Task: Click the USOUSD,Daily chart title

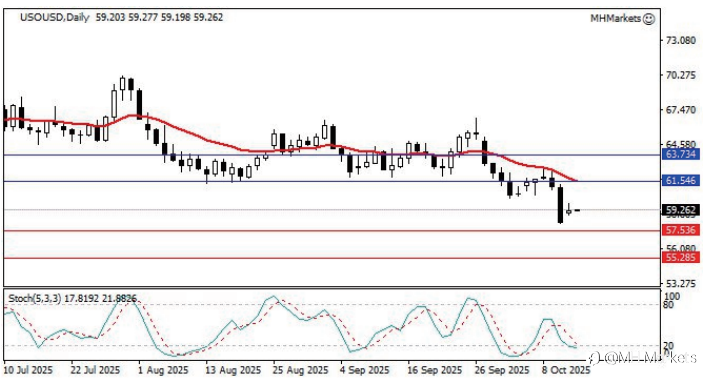Action: pyautogui.click(x=54, y=18)
